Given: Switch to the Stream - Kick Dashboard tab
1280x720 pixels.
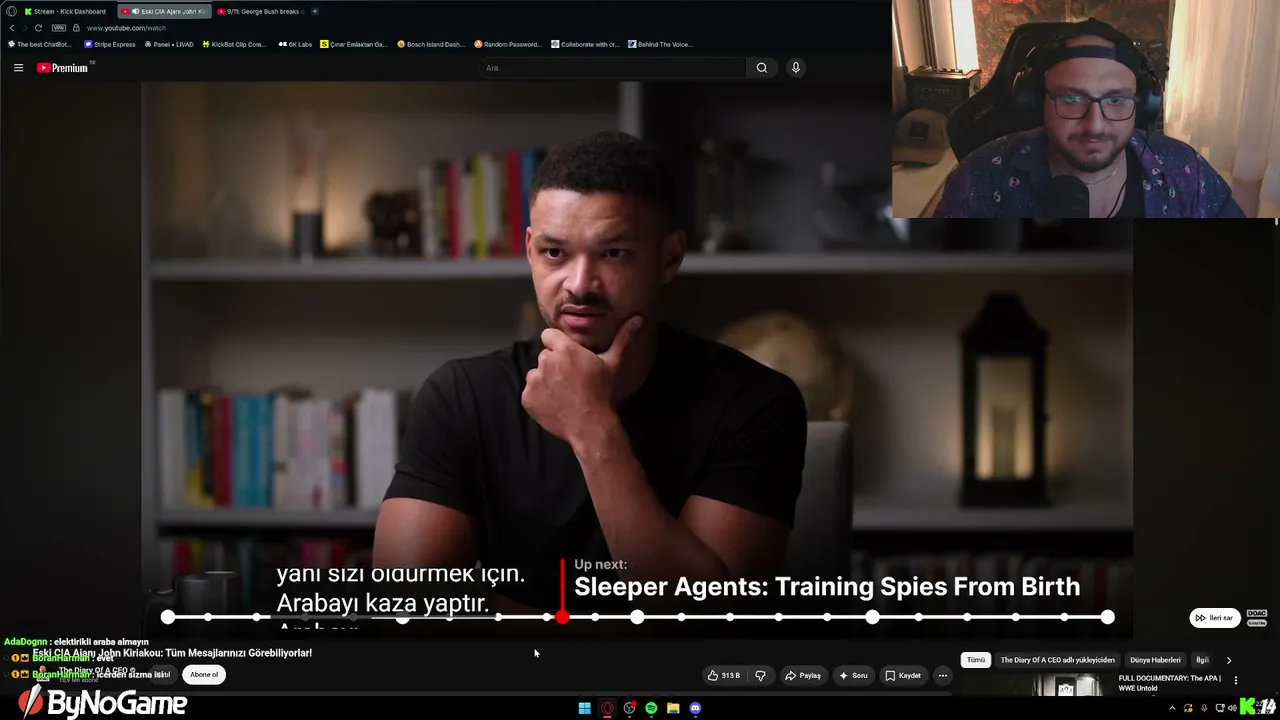Looking at the screenshot, I should tap(66, 11).
